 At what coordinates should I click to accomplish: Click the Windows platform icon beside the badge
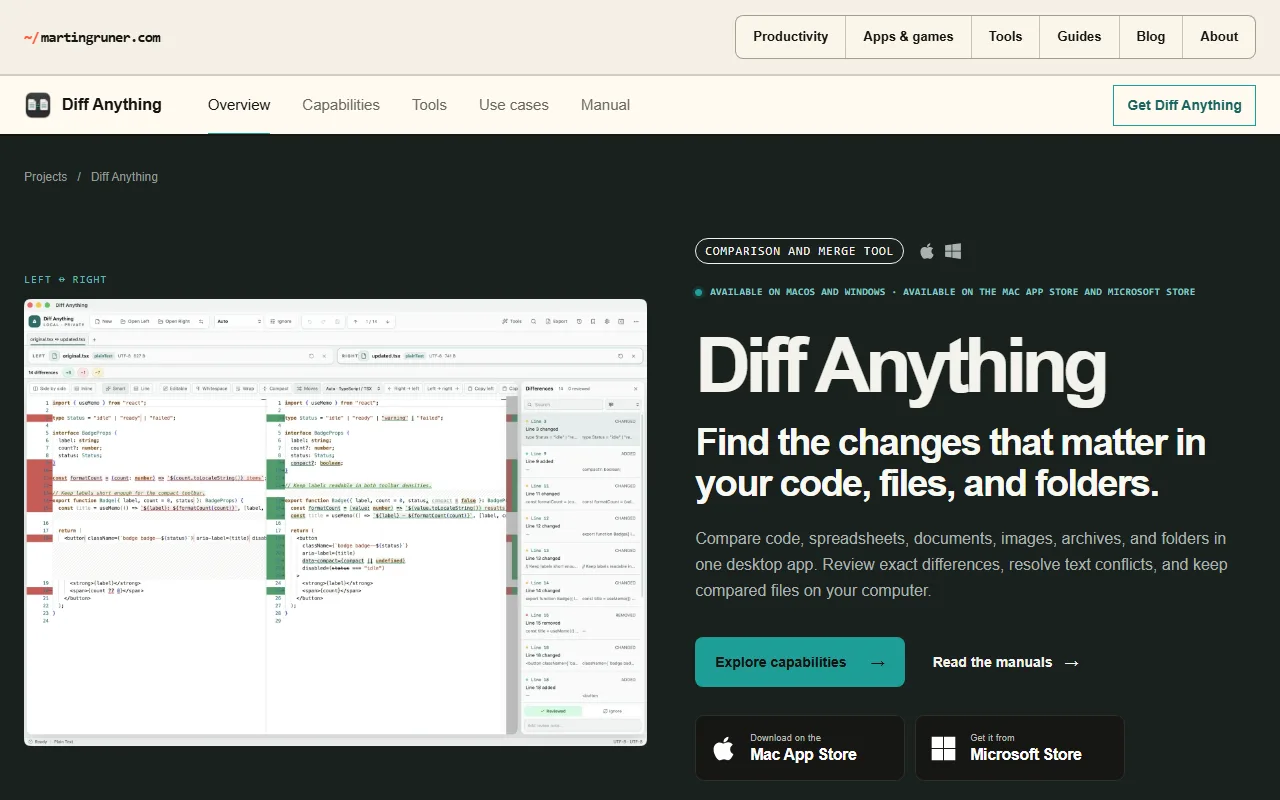(x=953, y=251)
